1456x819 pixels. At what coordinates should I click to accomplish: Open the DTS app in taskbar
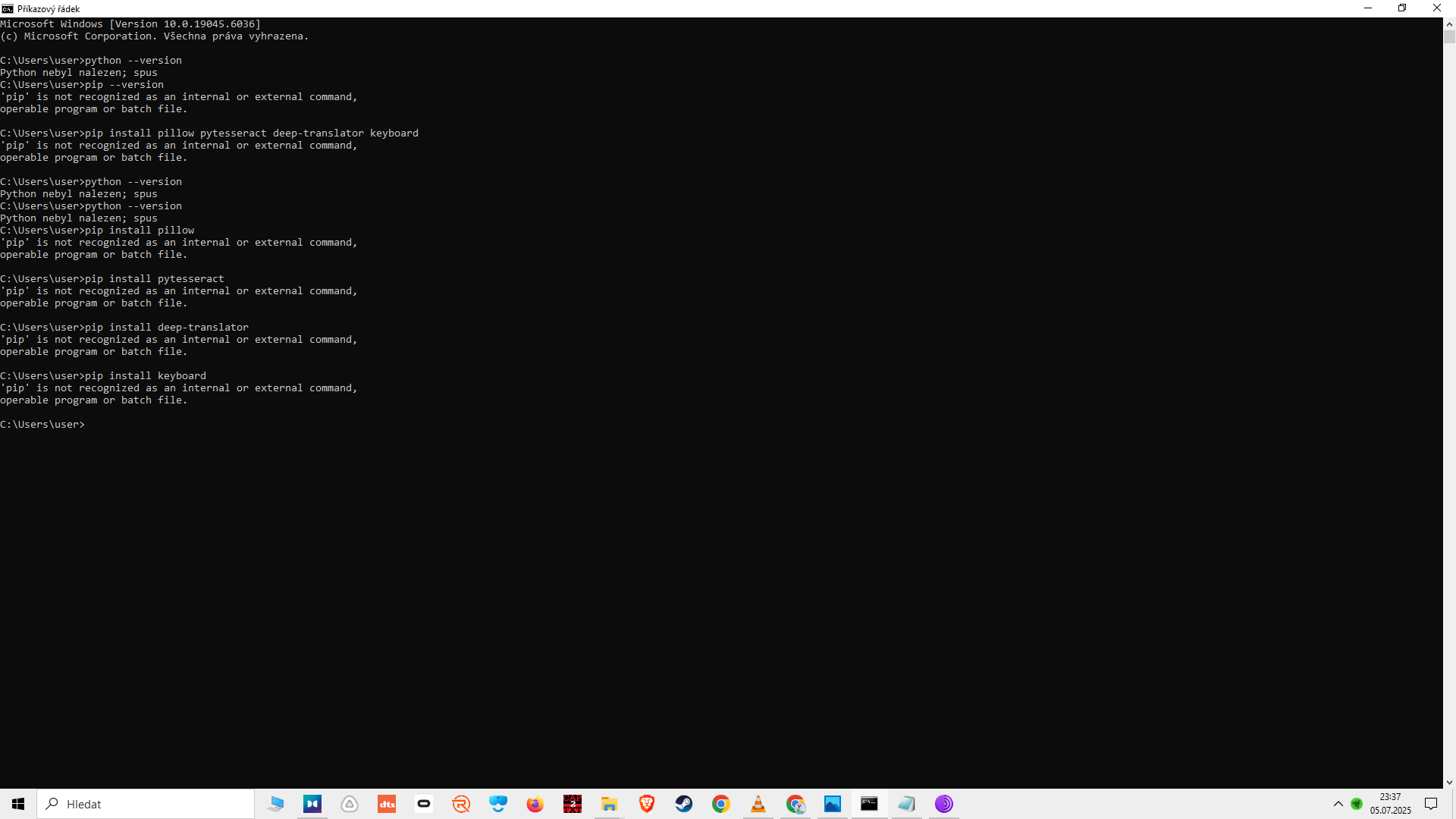[x=387, y=804]
